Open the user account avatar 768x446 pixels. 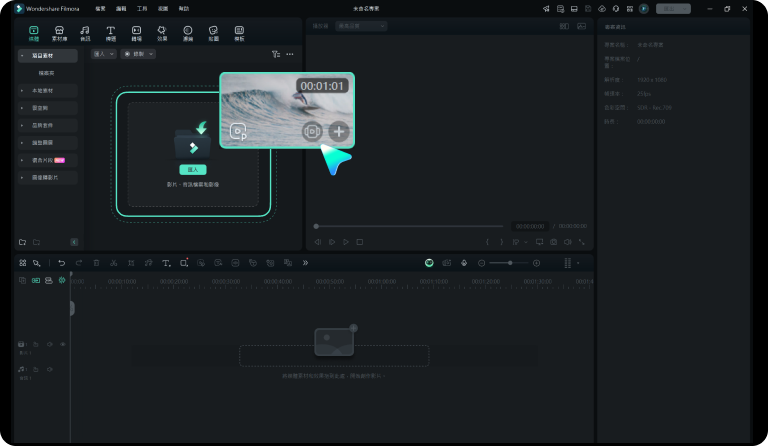point(644,9)
